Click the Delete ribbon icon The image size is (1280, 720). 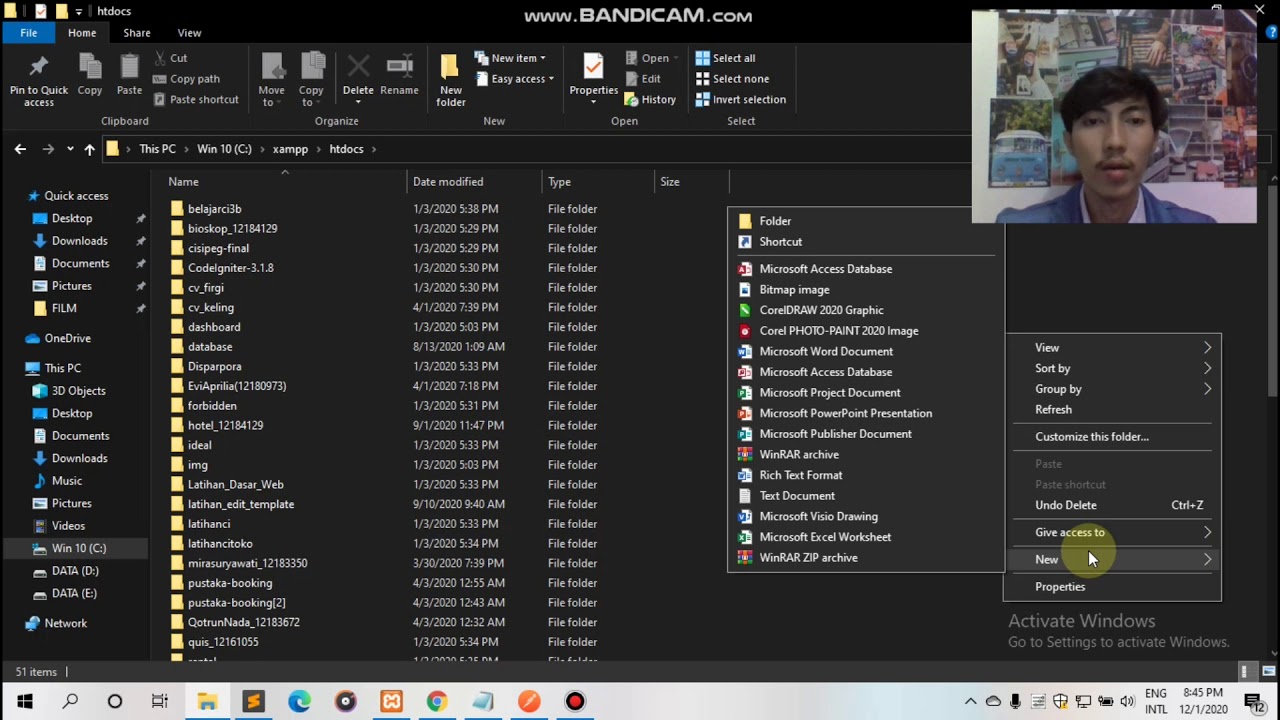click(358, 76)
